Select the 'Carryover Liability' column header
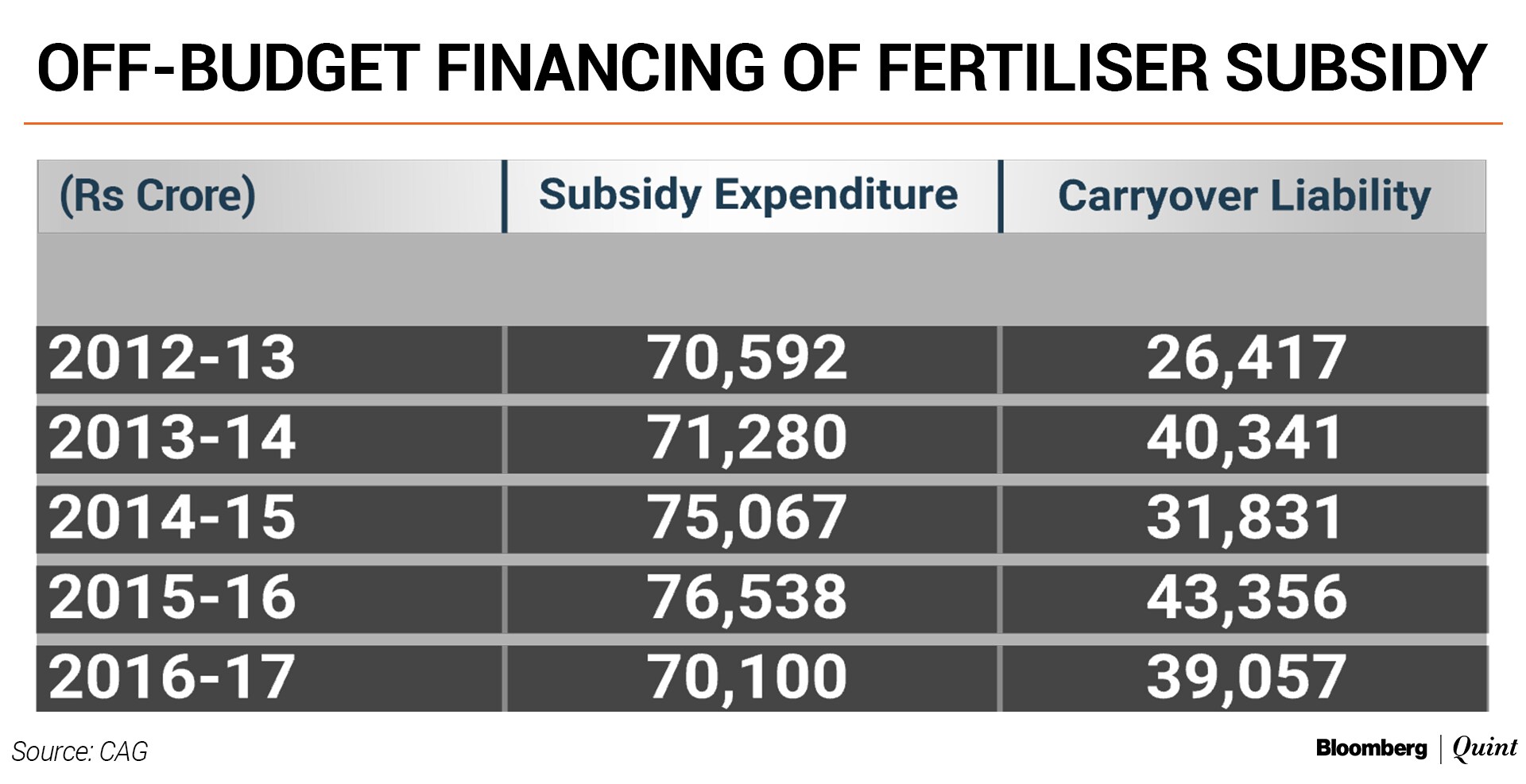Image resolution: width=1526 pixels, height=784 pixels. [x=1244, y=196]
